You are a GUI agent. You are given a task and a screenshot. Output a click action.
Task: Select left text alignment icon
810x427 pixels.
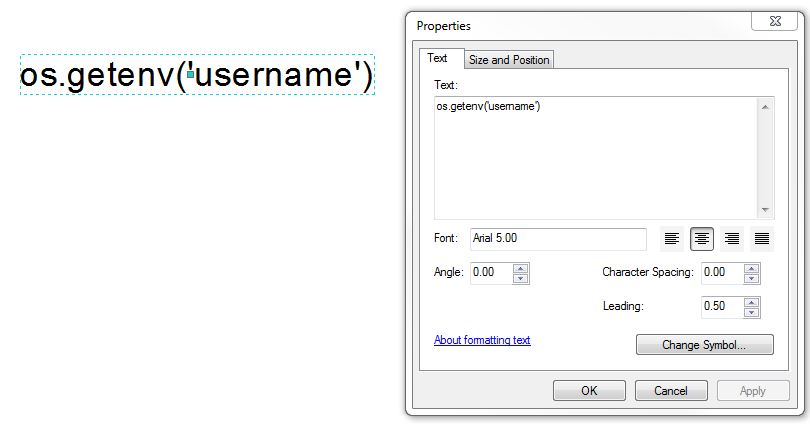pyautogui.click(x=672, y=239)
